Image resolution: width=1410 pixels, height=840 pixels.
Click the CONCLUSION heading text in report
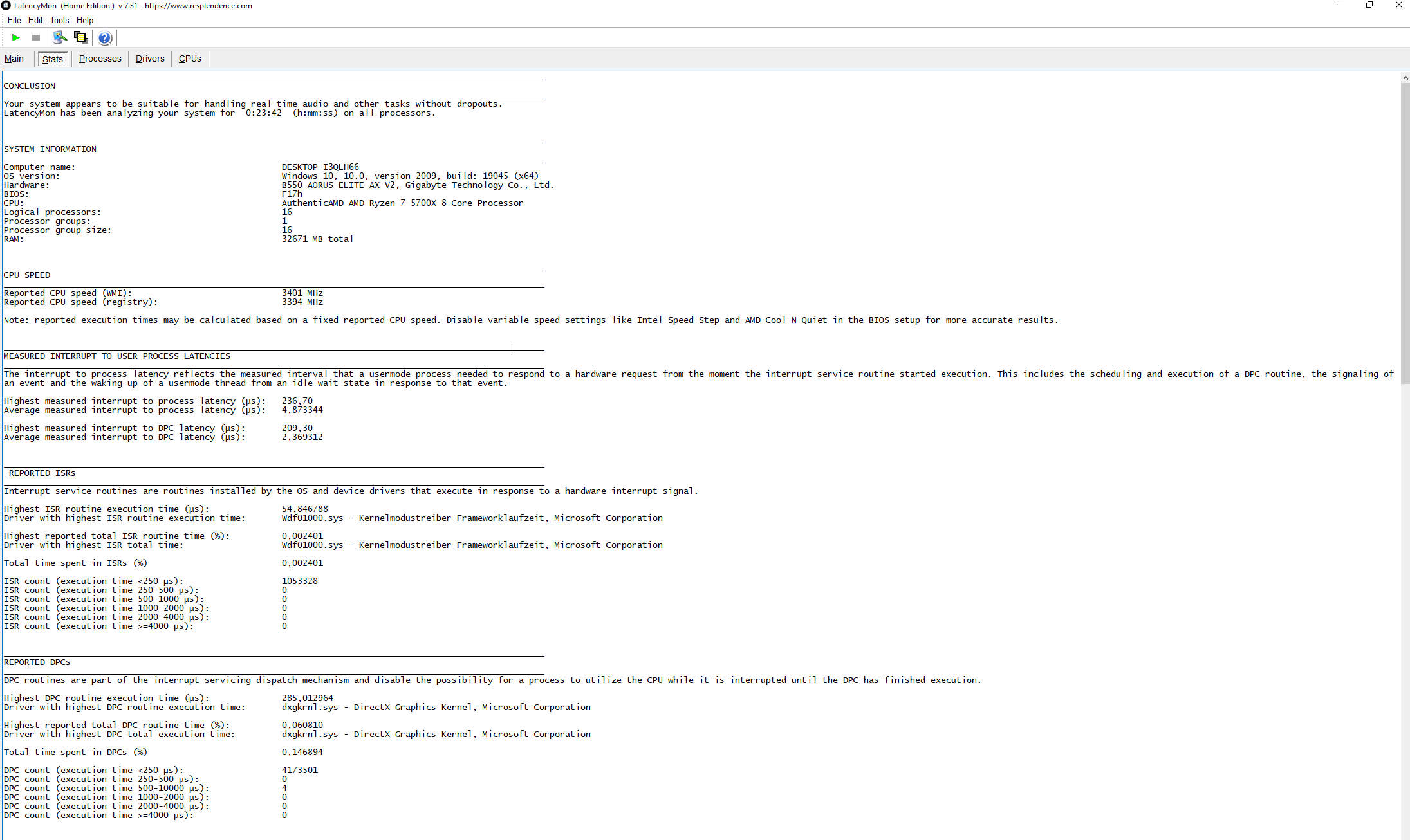(x=30, y=86)
